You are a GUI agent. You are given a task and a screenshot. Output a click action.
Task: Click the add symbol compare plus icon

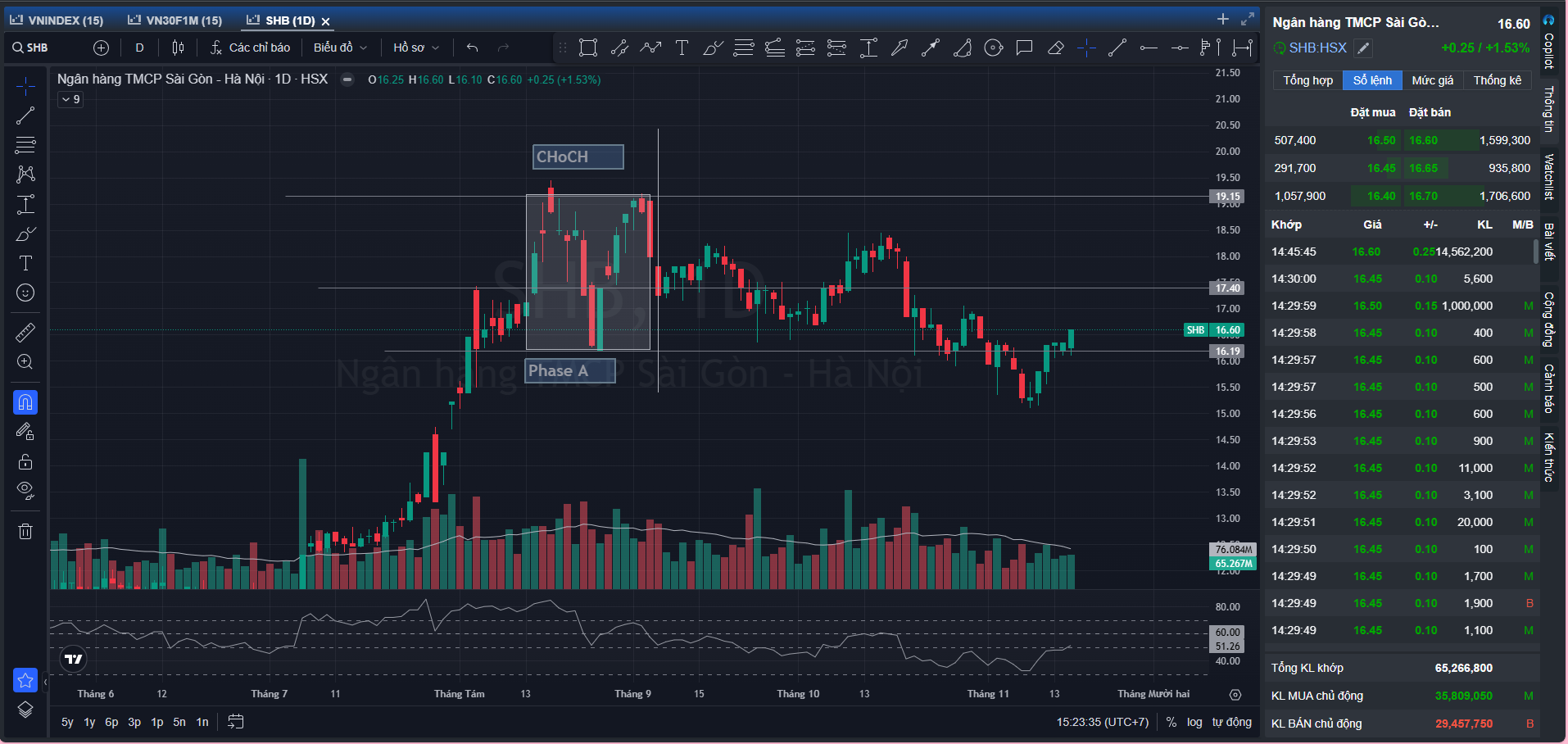pyautogui.click(x=101, y=48)
